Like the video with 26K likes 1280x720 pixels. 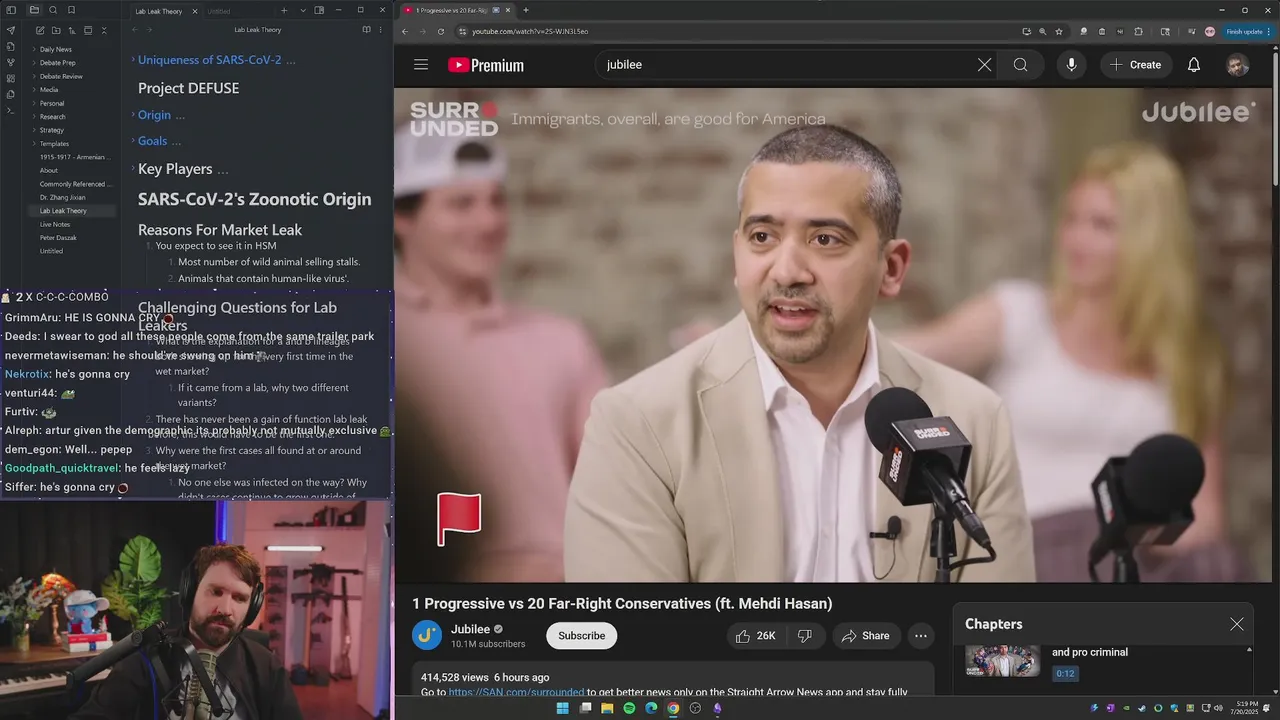(x=756, y=636)
